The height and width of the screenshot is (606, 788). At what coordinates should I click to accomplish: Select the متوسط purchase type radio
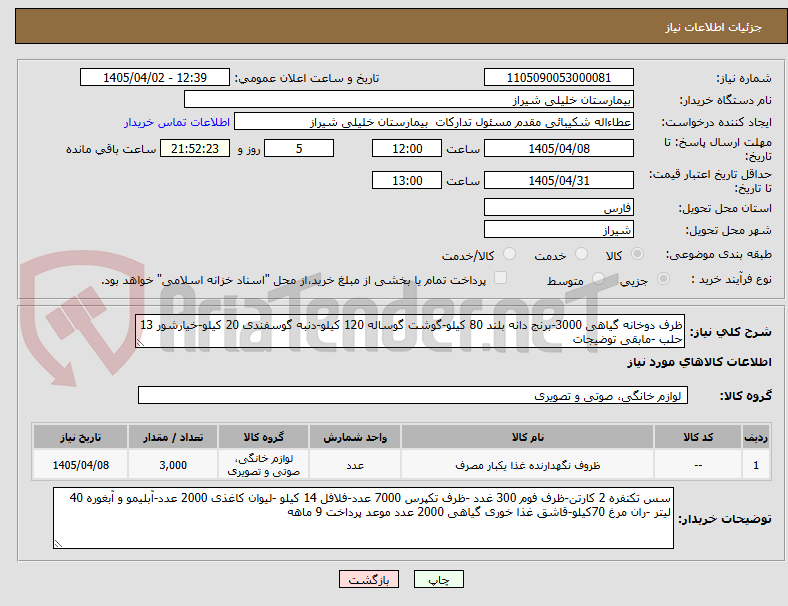click(598, 279)
